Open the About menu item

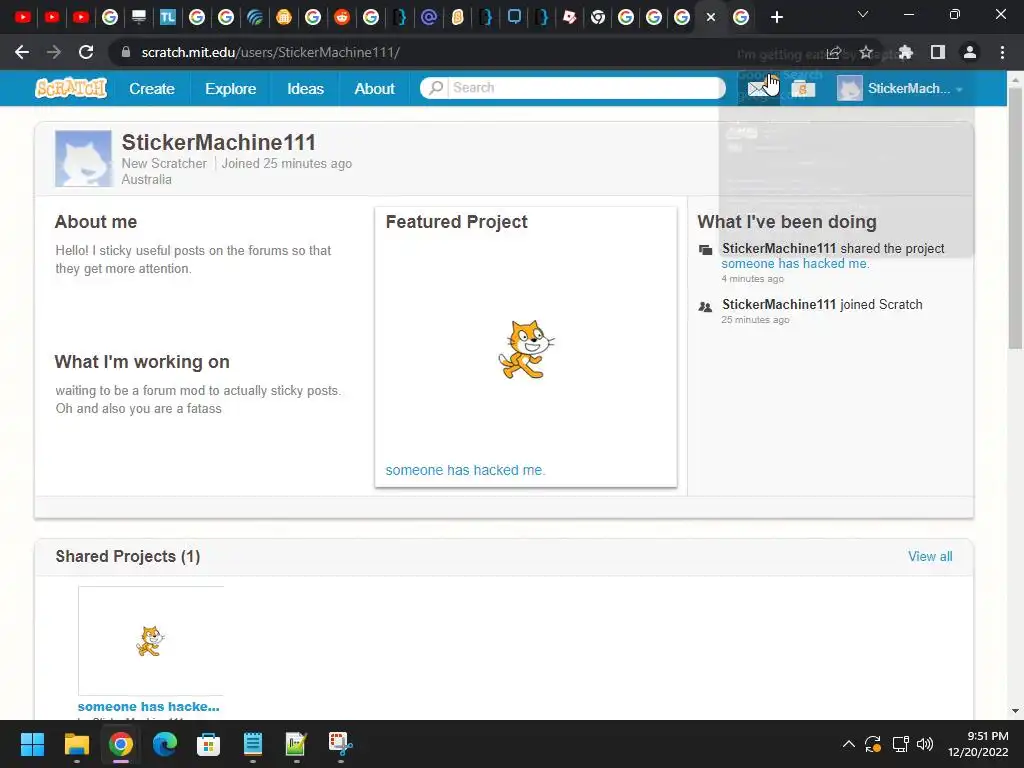pos(374,89)
